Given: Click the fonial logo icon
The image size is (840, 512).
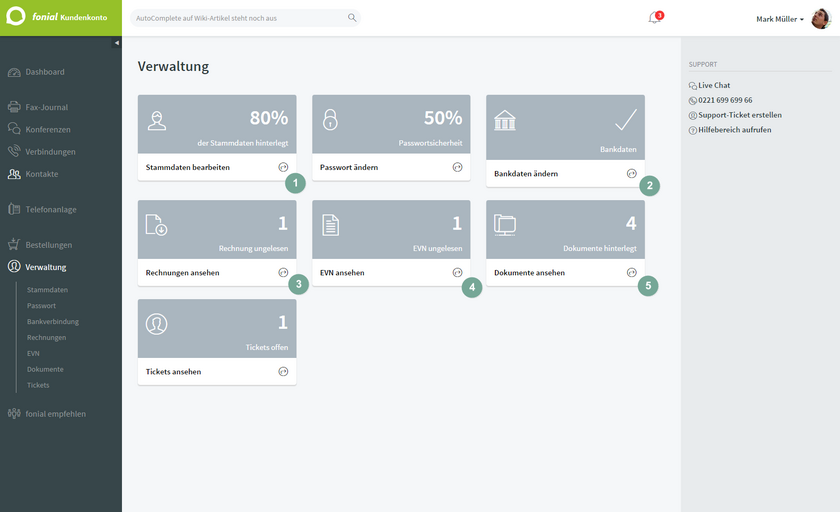Looking at the screenshot, I should tap(16, 16).
